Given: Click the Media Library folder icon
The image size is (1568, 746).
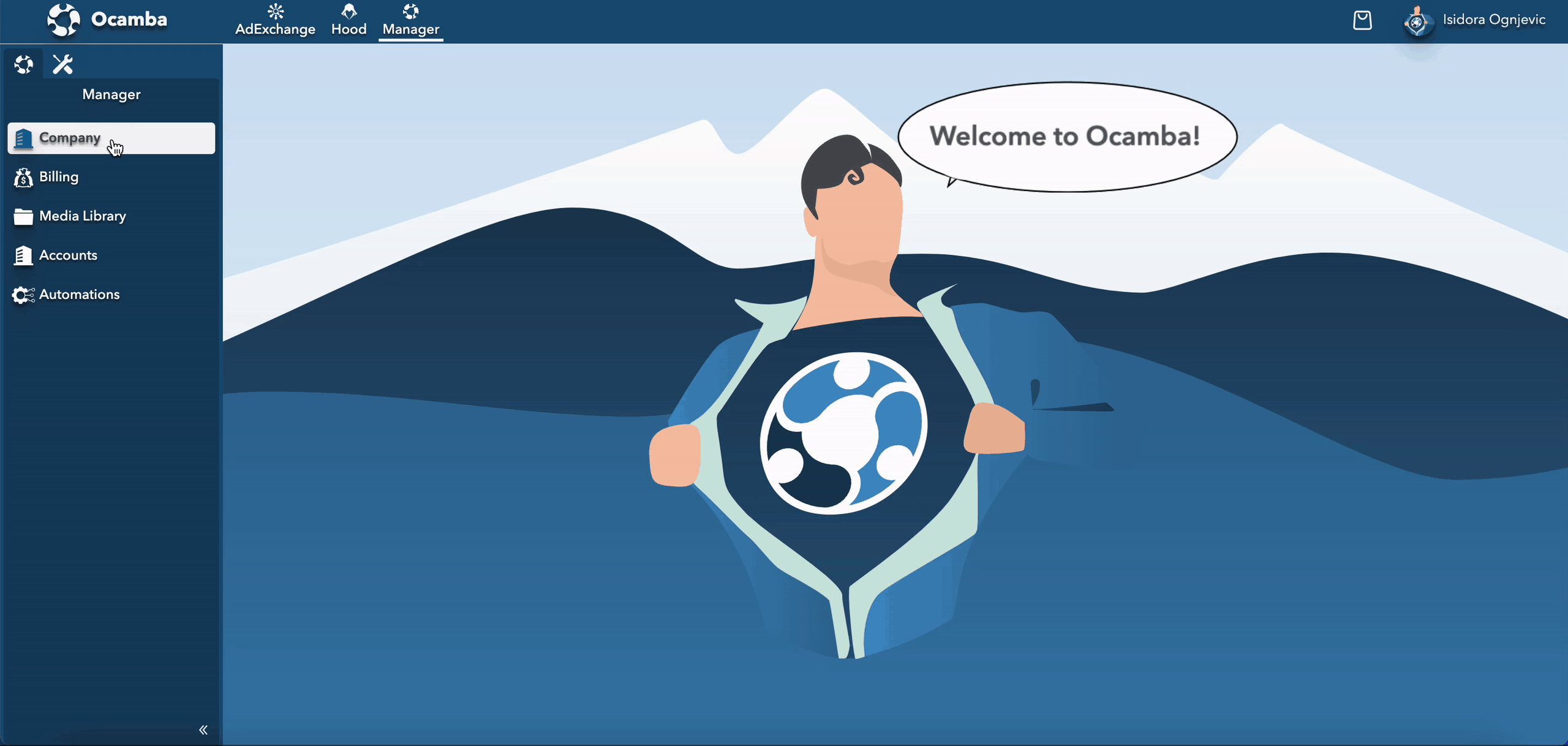Looking at the screenshot, I should click(x=23, y=217).
